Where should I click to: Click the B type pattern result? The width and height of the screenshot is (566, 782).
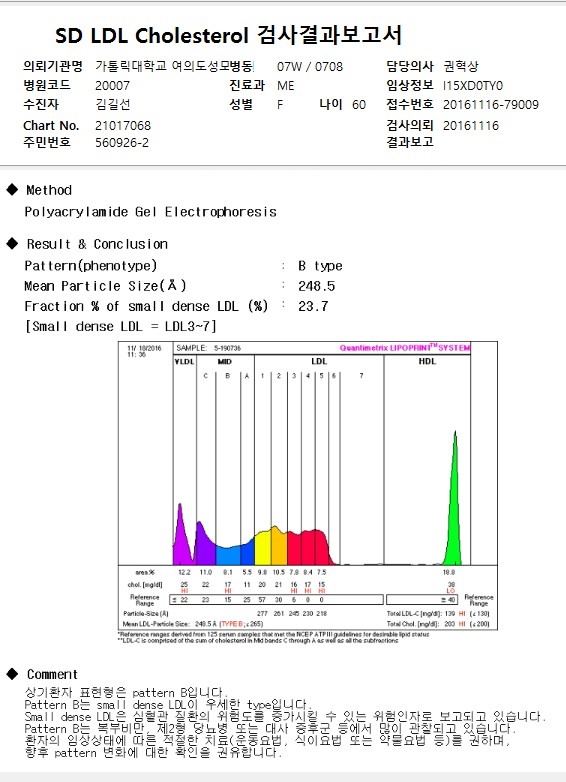pyautogui.click(x=320, y=266)
